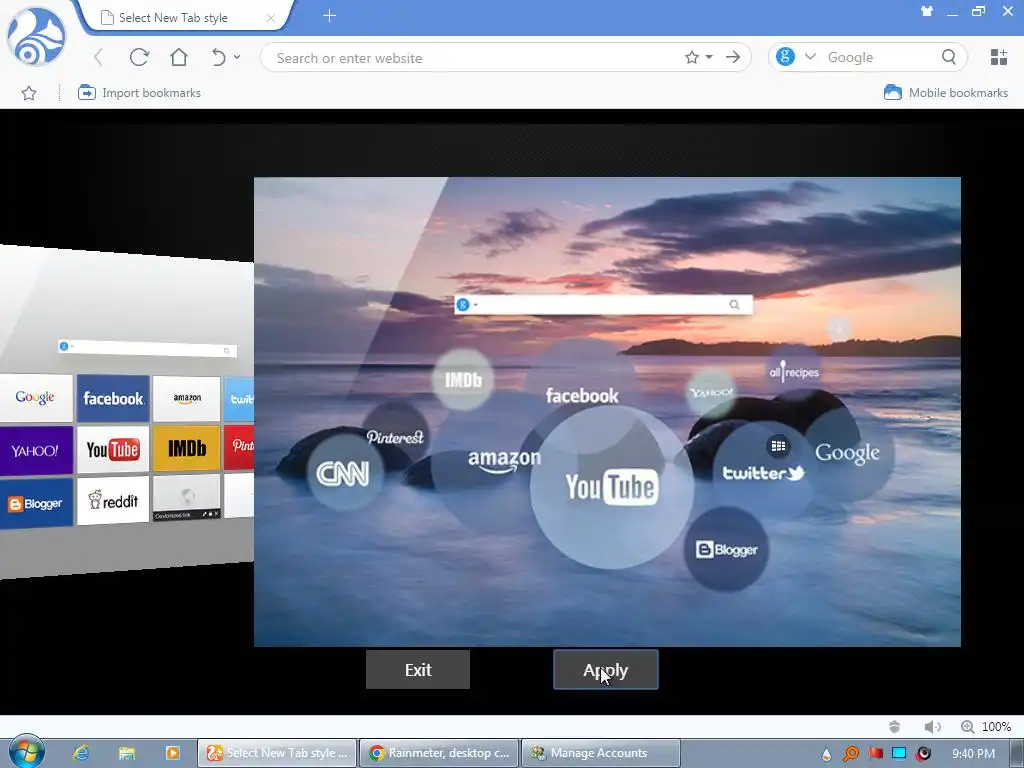
Task: Click the Google search input field
Action: (x=880, y=57)
